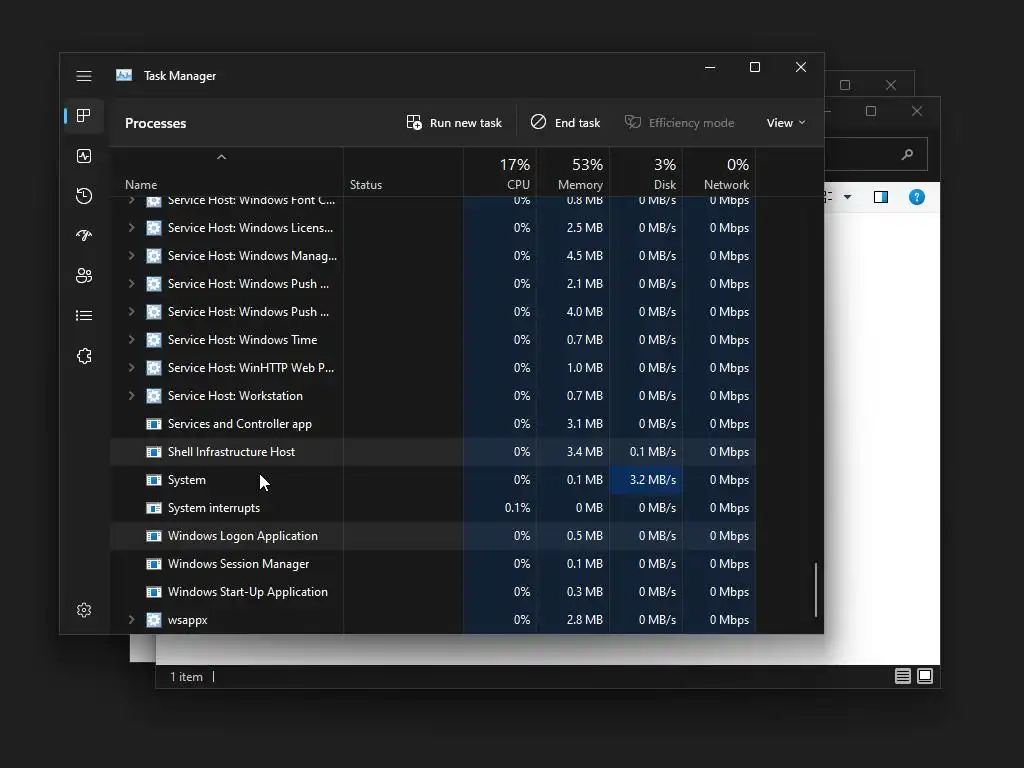1024x768 pixels.
Task: Expand the wsappx process group
Action: click(131, 620)
